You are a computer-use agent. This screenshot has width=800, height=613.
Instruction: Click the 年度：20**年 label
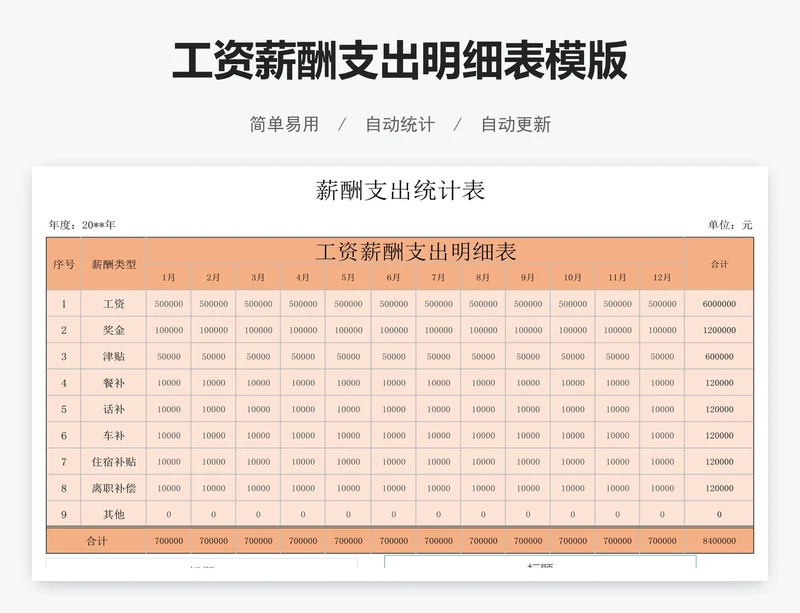point(82,225)
